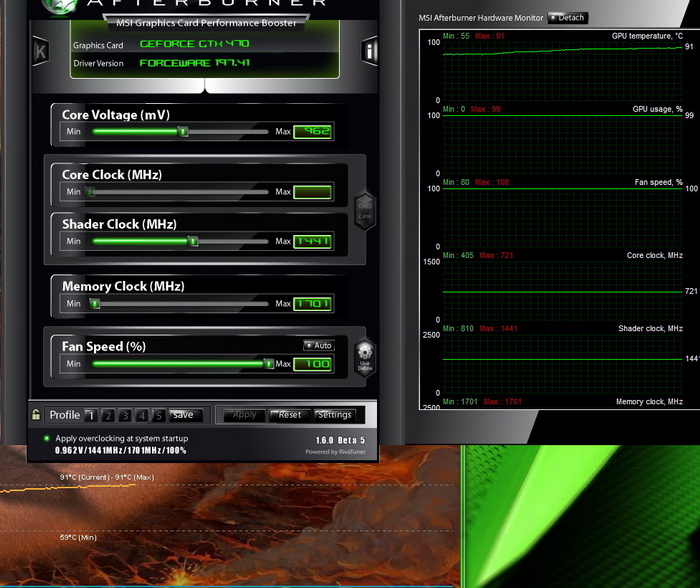
Task: Toggle the core/shader clock Link button
Action: coord(365,211)
